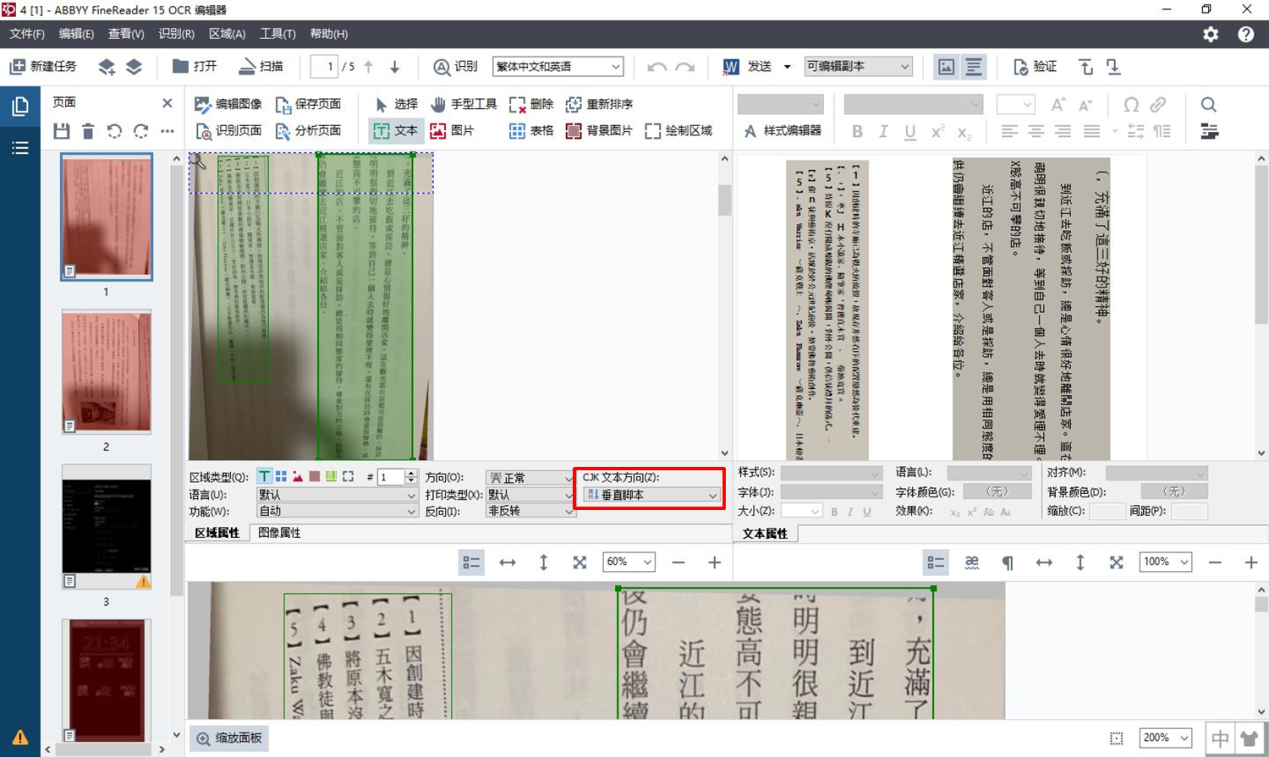Viewport: 1269px width, 757px height.
Task: Select the 图片 picture area tool
Action: 452,130
